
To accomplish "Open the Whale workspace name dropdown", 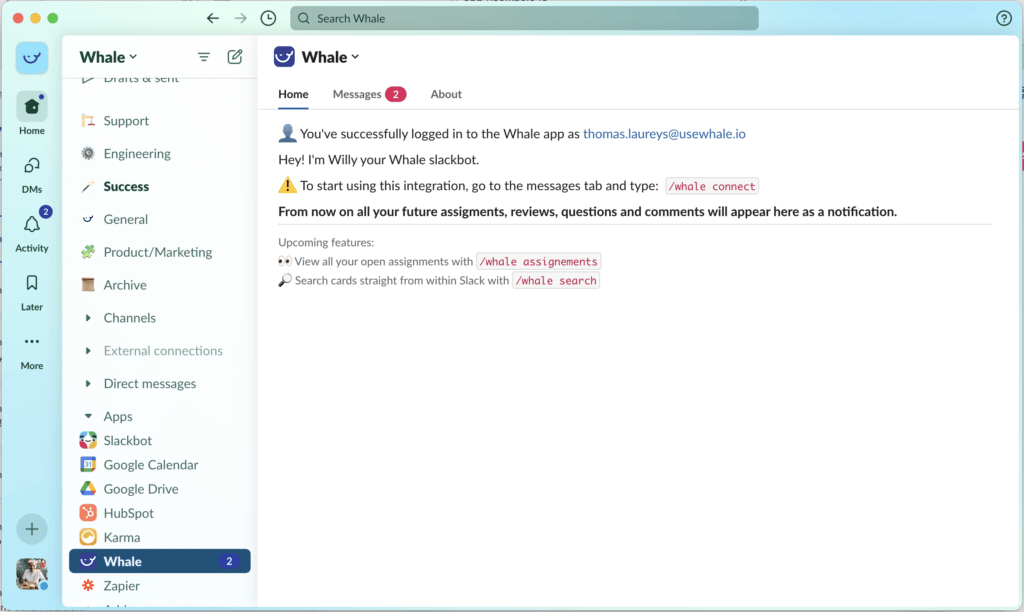I will pyautogui.click(x=109, y=57).
